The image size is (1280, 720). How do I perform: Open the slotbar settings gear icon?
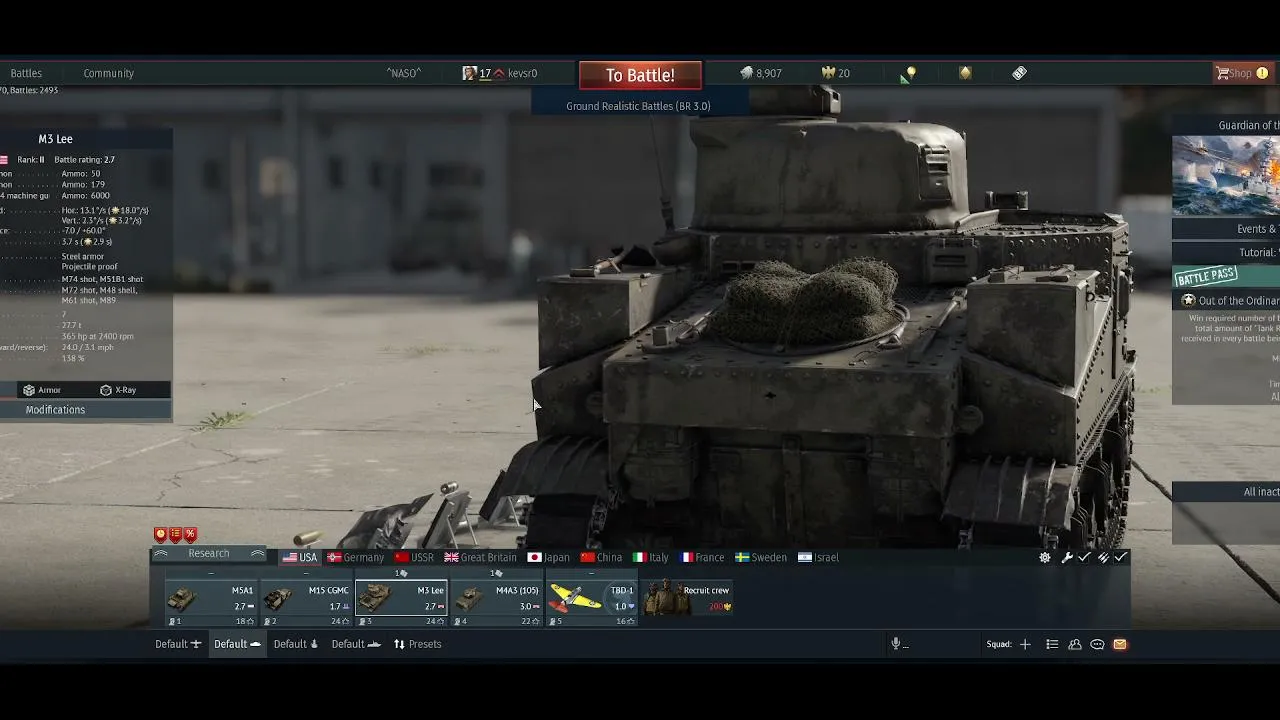pos(1045,558)
